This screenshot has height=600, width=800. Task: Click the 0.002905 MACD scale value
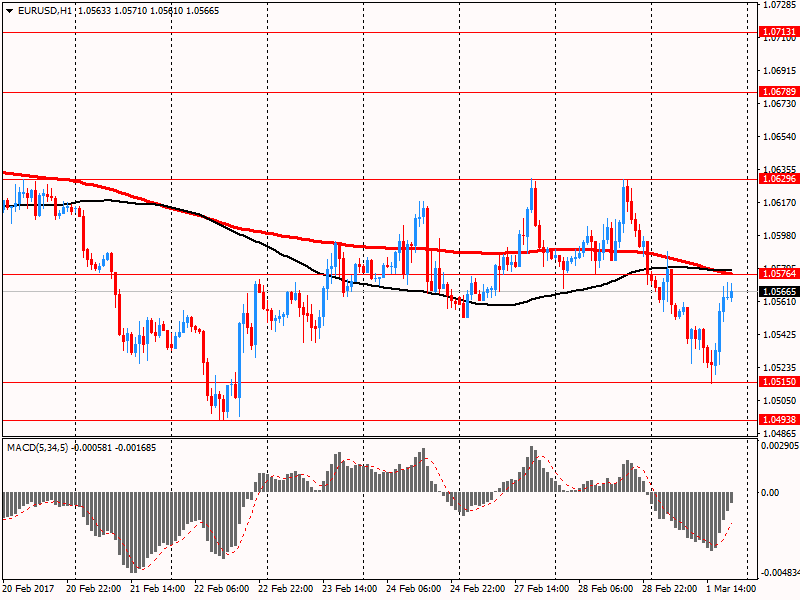(x=778, y=444)
